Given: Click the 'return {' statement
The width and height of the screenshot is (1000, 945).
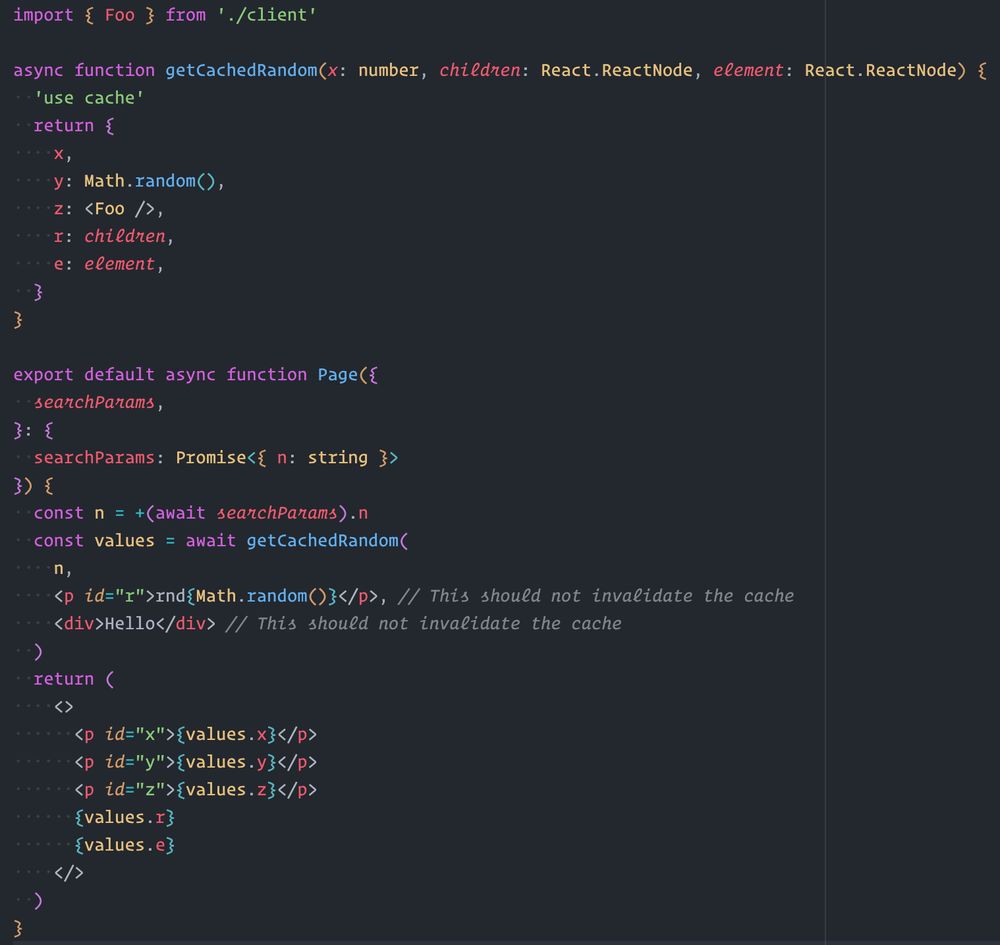Looking at the screenshot, I should click(x=74, y=126).
